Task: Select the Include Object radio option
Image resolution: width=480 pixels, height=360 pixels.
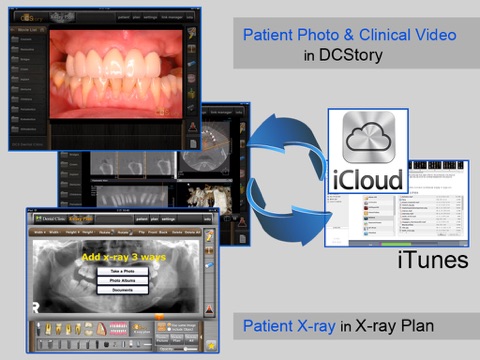Action: click(169, 329)
